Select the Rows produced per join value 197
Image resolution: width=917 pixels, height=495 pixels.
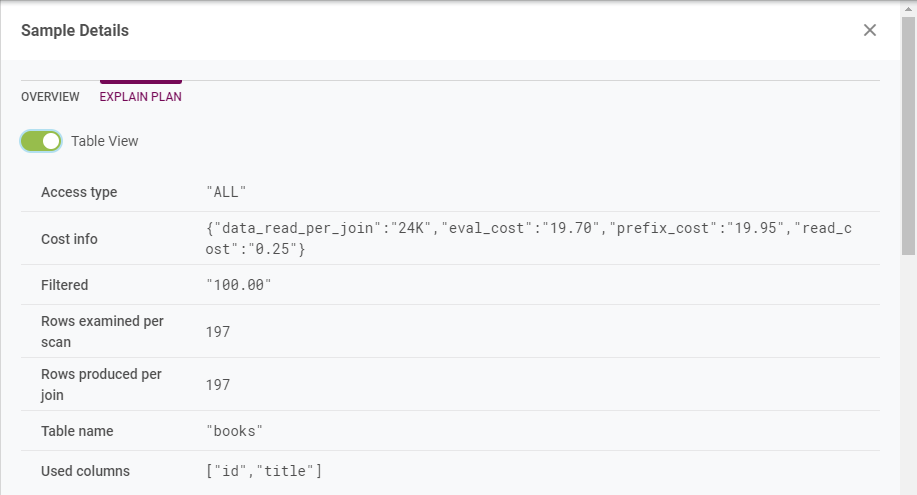218,384
